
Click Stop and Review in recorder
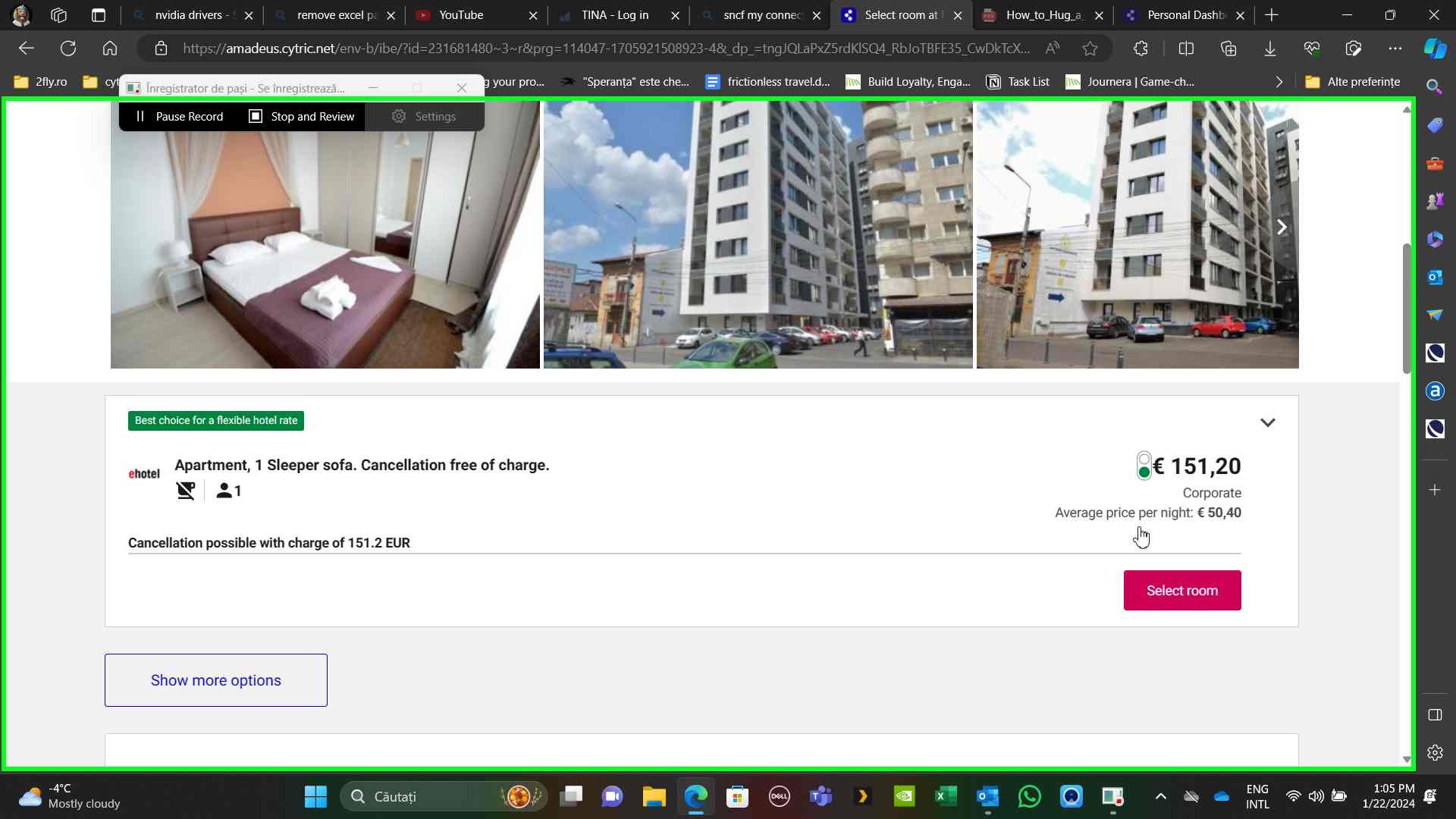[x=302, y=116]
